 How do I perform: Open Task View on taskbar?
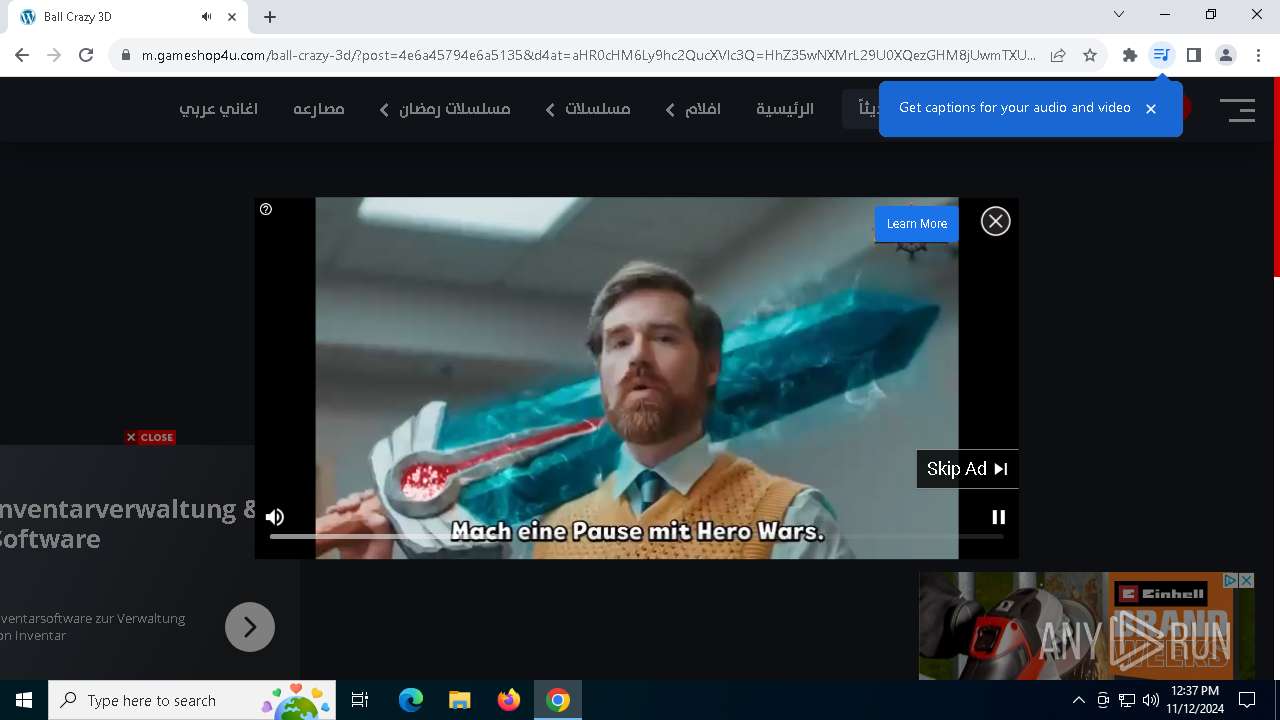[360, 700]
